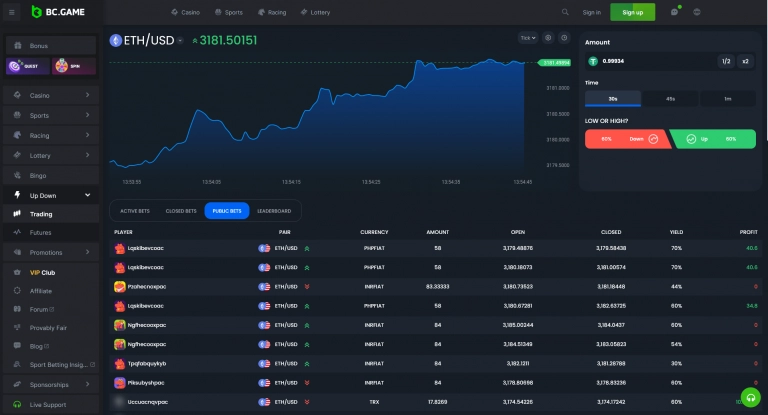Image resolution: width=768 pixels, height=415 pixels.
Task: Select the 1m time option
Action: [x=728, y=98]
